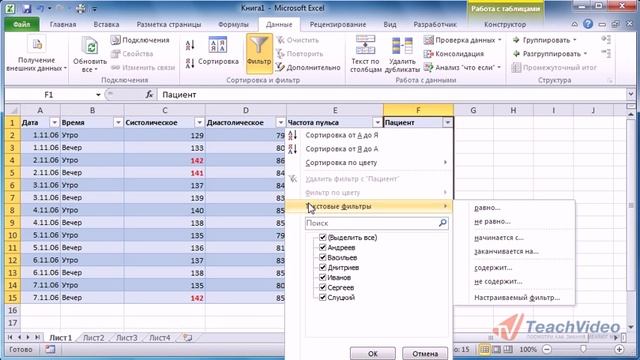This screenshot has width=640, height=360.
Task: Click Advanced filter (Дополнительно)
Action: 308,67
